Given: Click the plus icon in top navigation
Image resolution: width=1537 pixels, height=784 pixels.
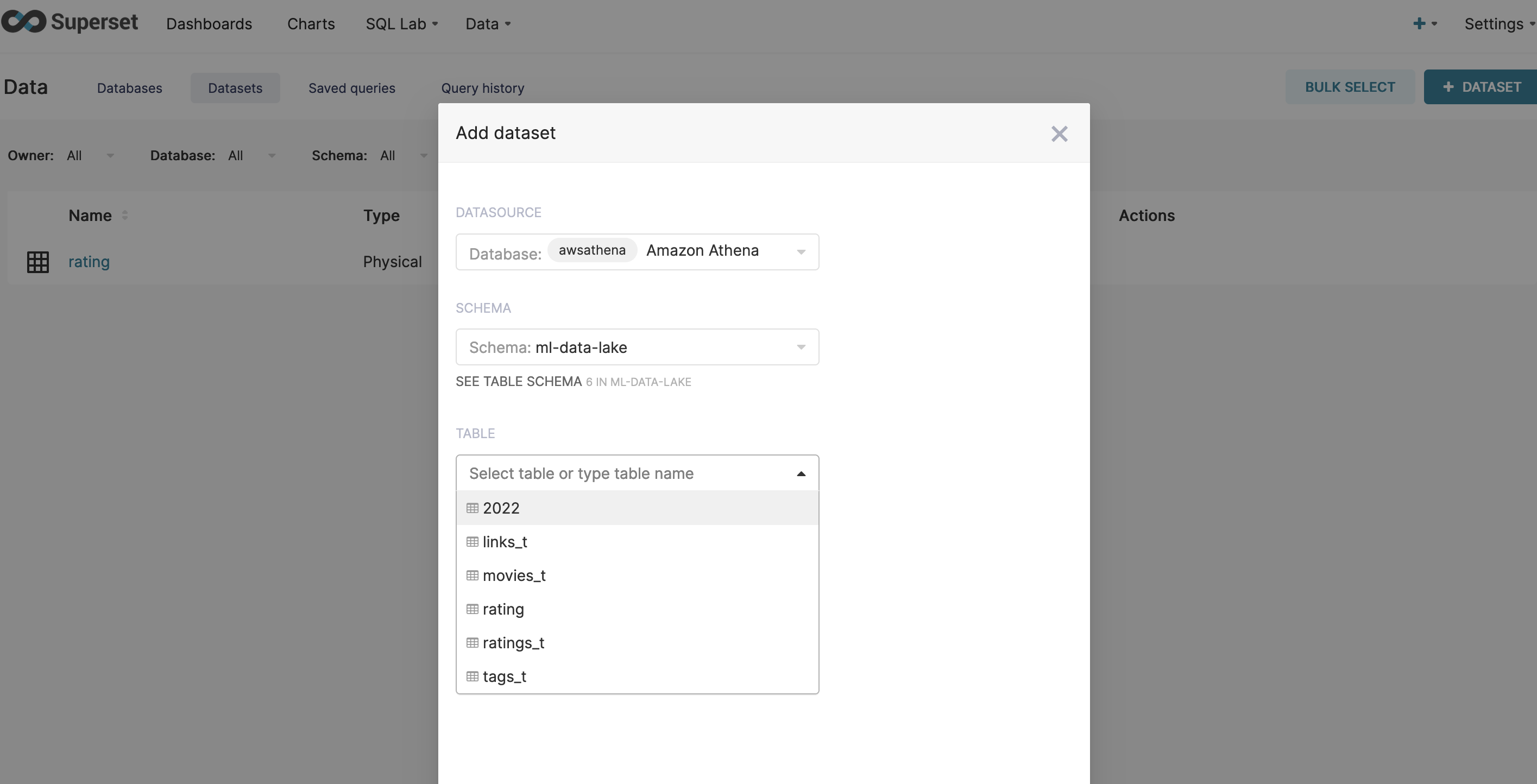Looking at the screenshot, I should coord(1419,24).
